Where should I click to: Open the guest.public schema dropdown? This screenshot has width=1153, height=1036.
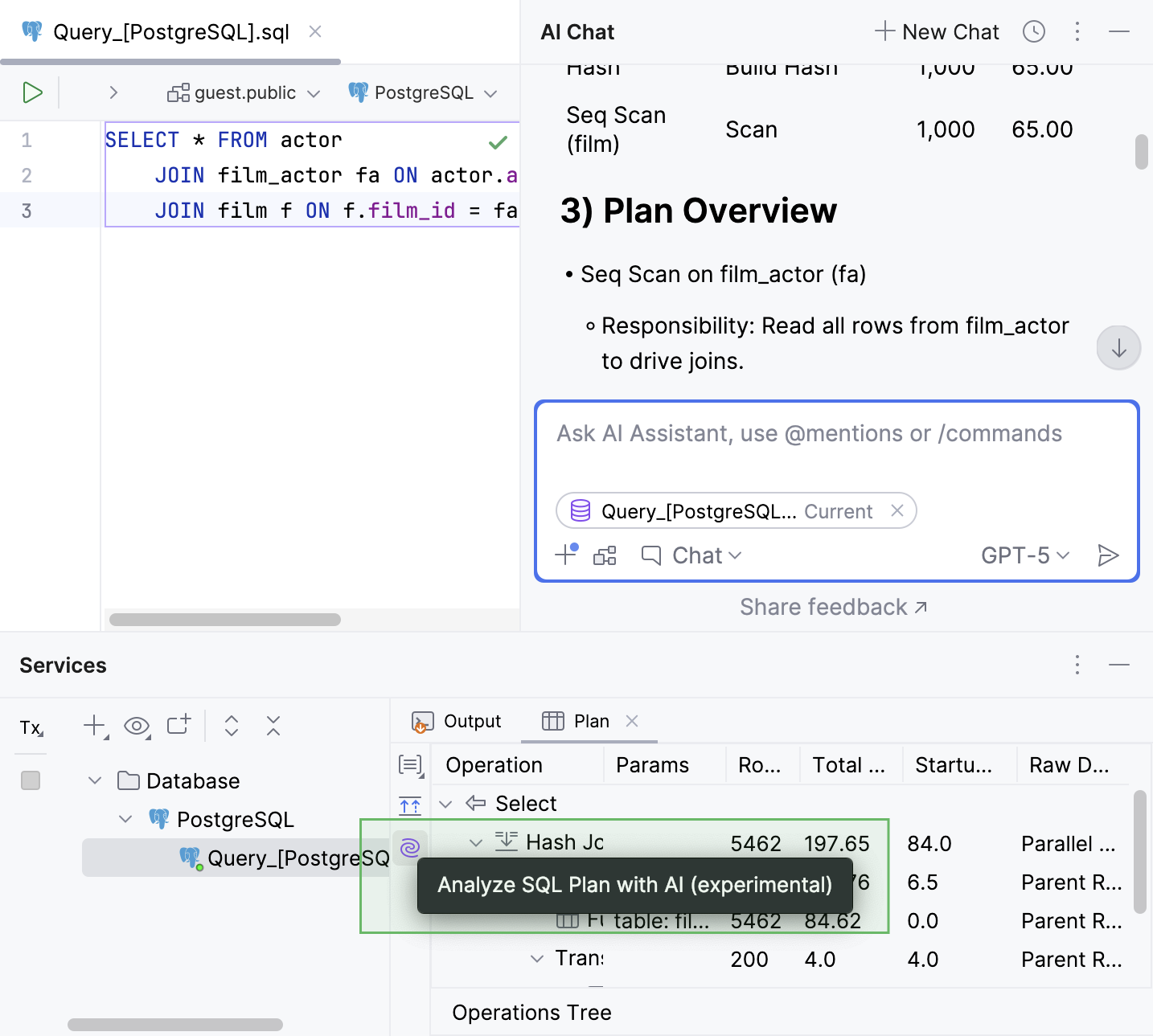point(243,92)
